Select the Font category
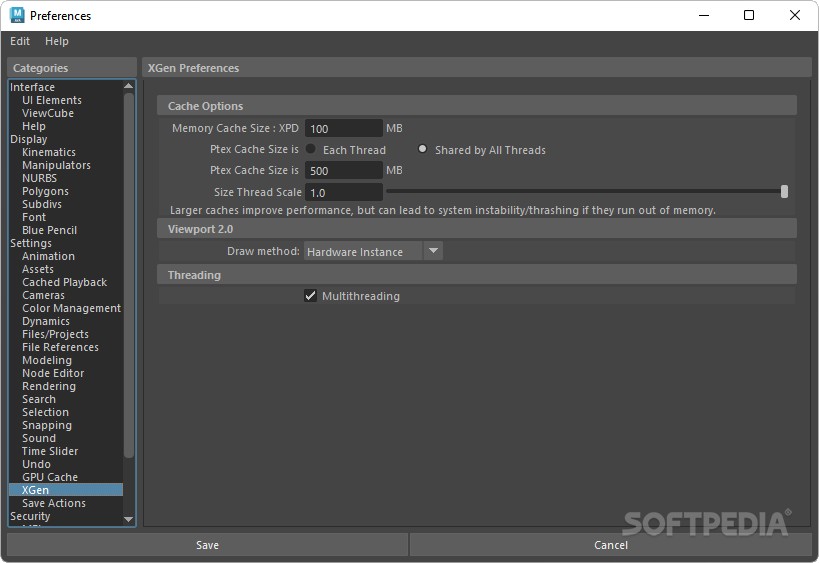The width and height of the screenshot is (819, 563). point(34,217)
